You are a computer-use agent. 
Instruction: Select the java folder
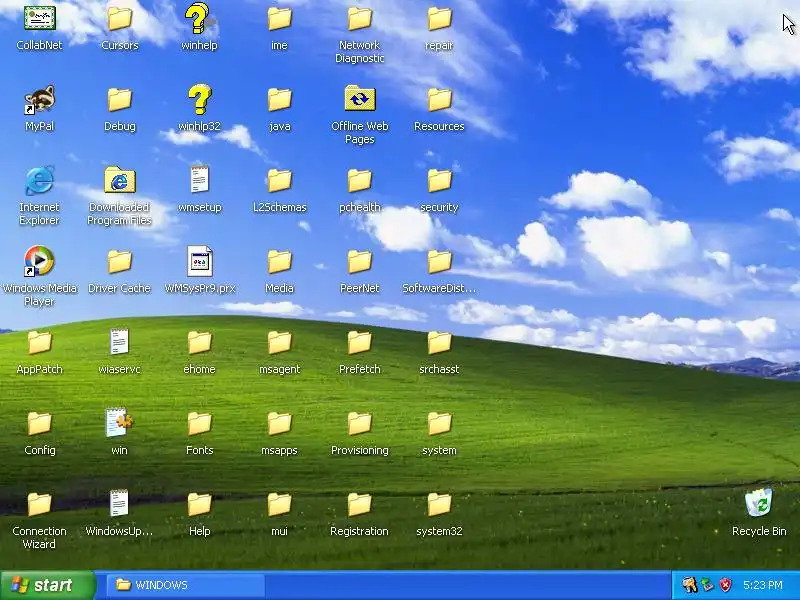click(x=280, y=99)
